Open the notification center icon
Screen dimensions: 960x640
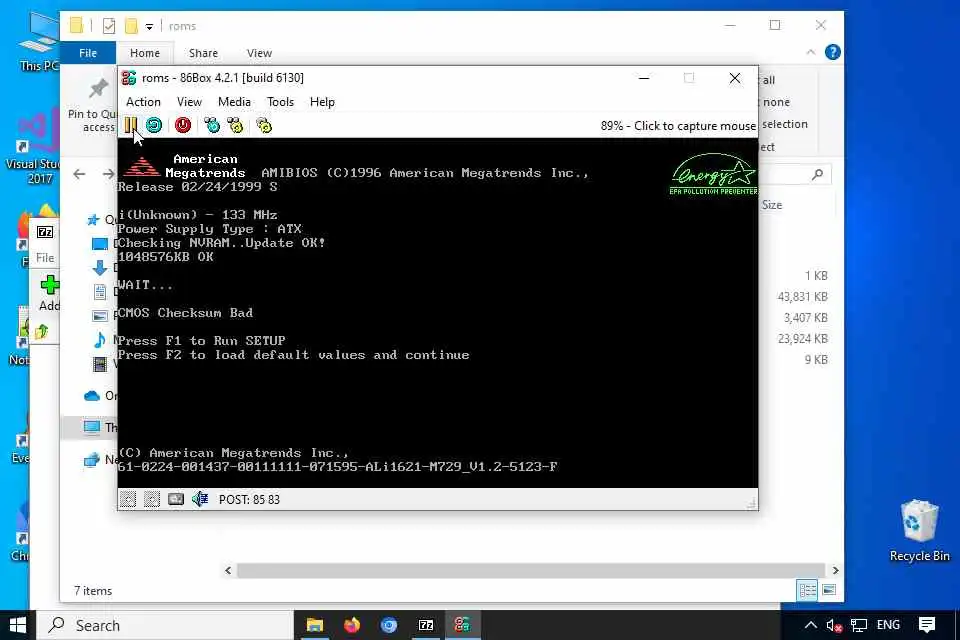click(x=926, y=625)
